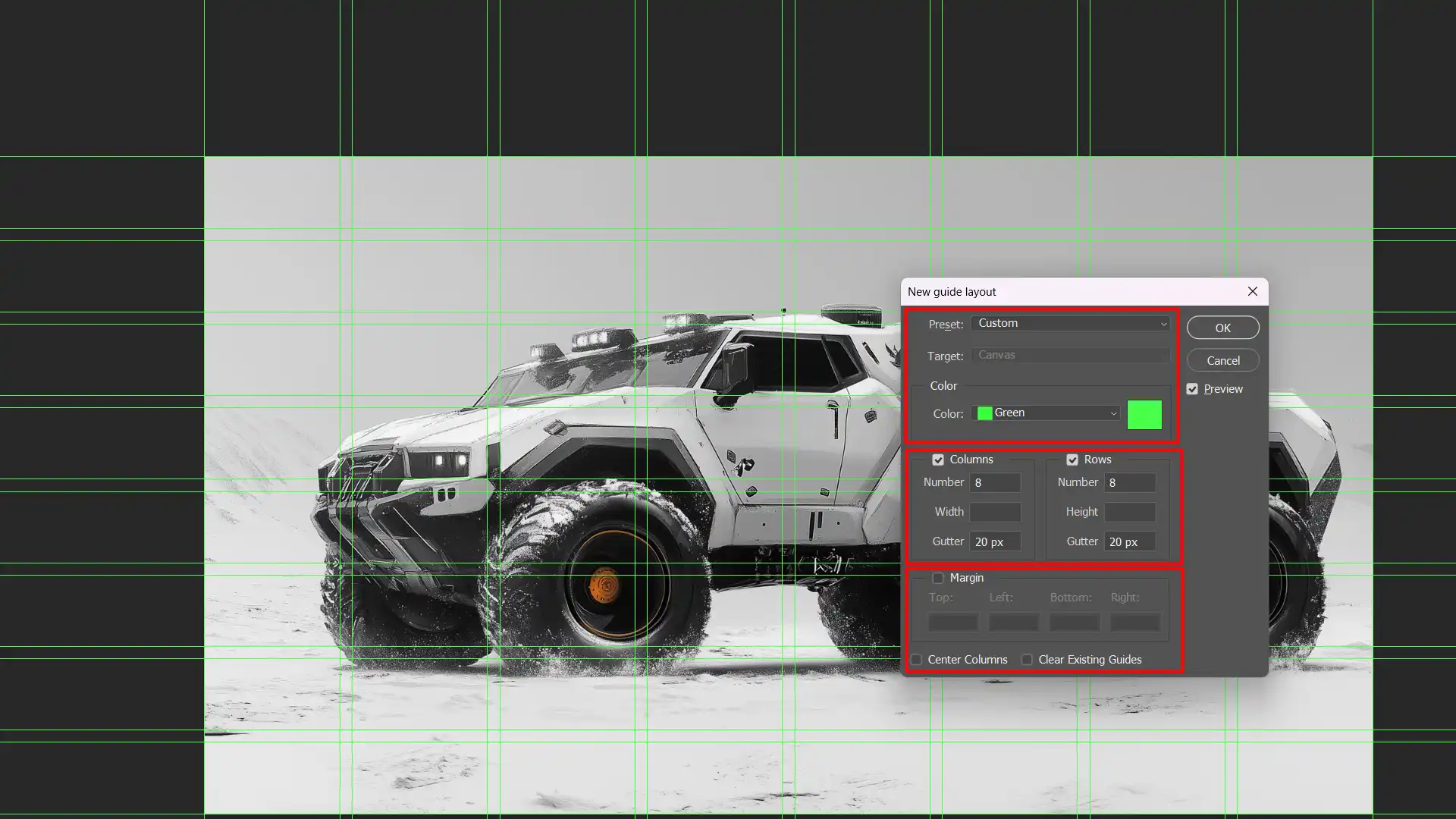The height and width of the screenshot is (819, 1456).
Task: Click the Rows Gutter field
Action: click(1130, 541)
